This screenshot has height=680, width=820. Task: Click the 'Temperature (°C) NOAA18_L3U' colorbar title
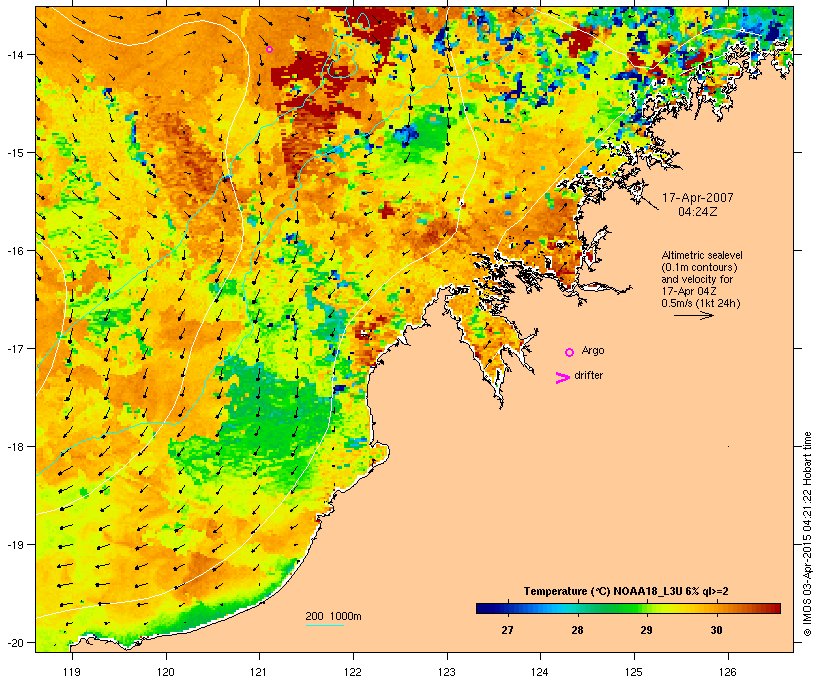click(626, 591)
